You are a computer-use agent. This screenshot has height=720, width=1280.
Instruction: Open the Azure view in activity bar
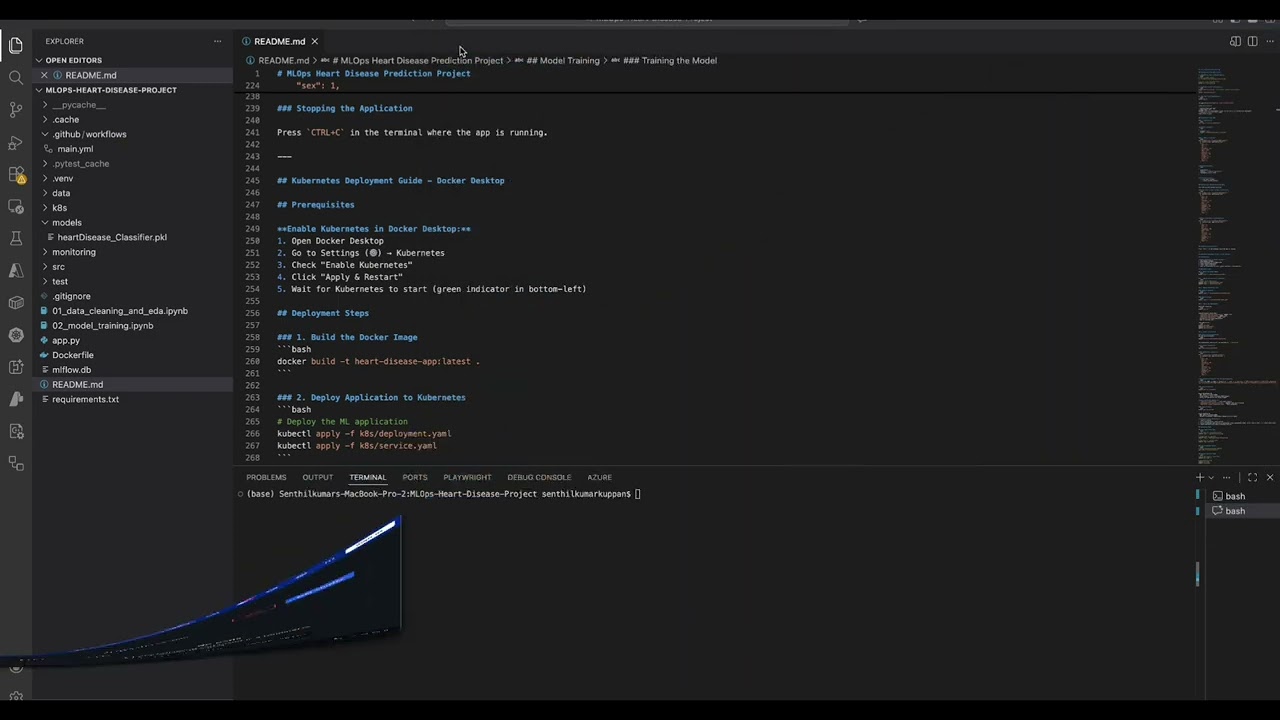click(x=16, y=270)
